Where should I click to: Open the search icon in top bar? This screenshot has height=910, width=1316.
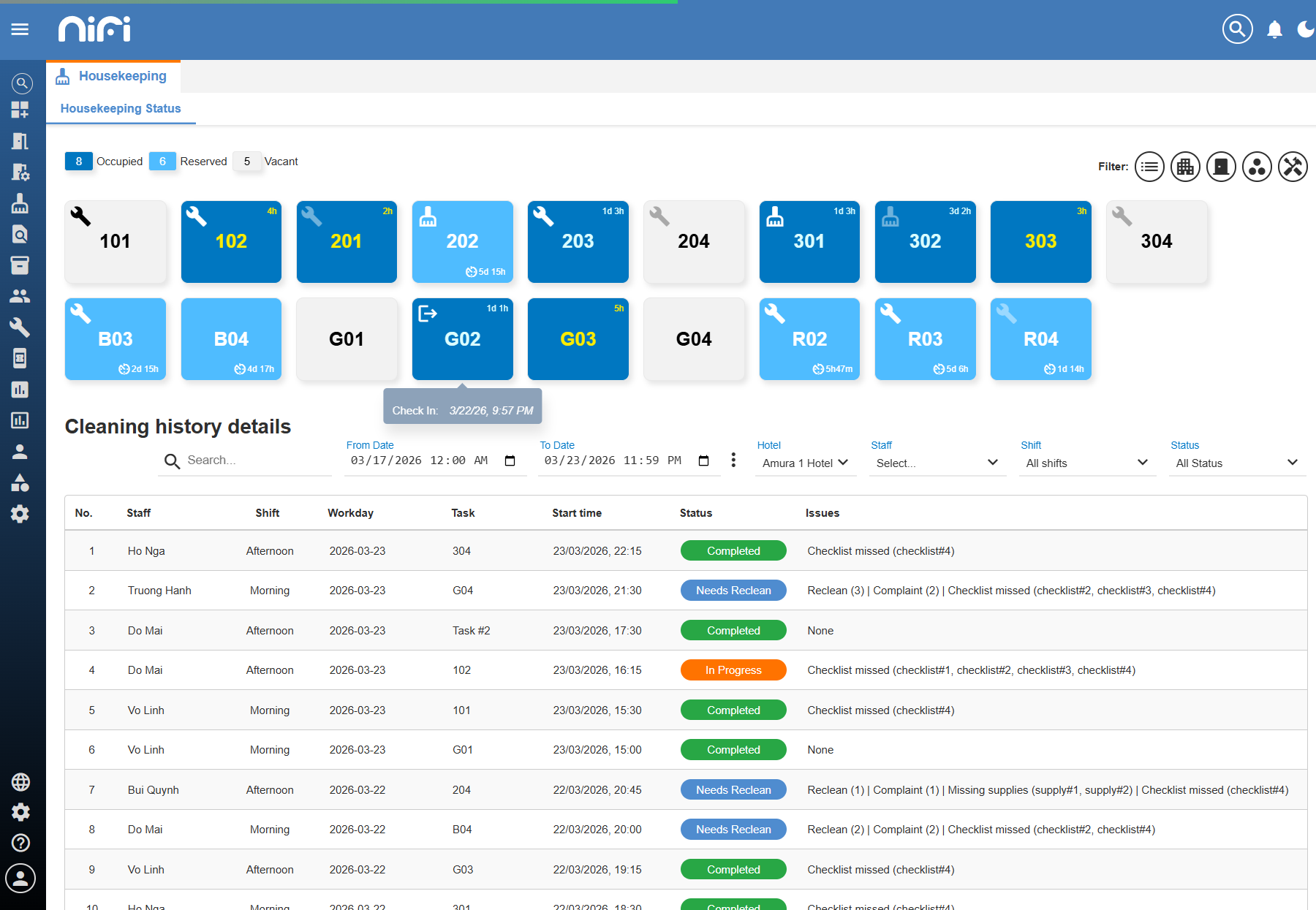[x=1237, y=29]
